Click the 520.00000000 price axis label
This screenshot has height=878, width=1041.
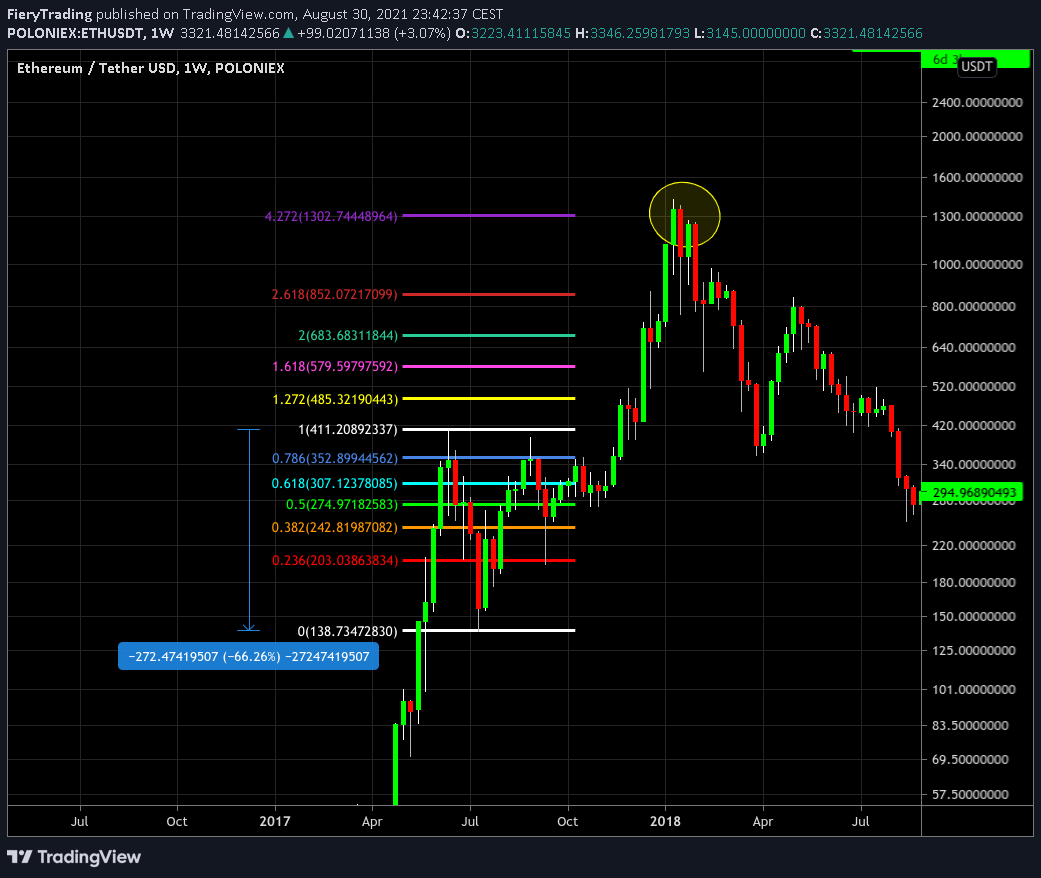974,387
